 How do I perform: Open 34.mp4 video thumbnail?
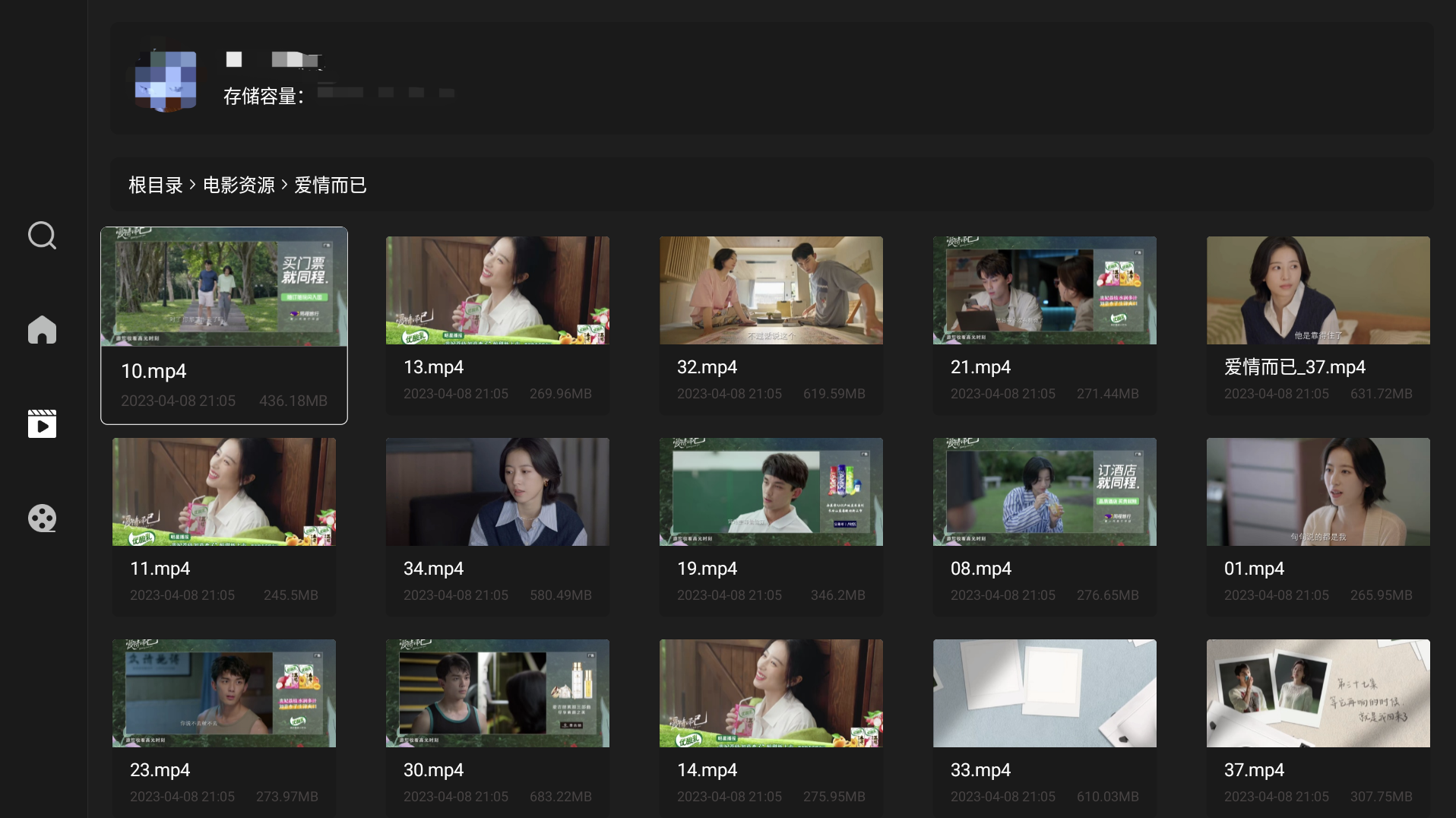pos(498,492)
